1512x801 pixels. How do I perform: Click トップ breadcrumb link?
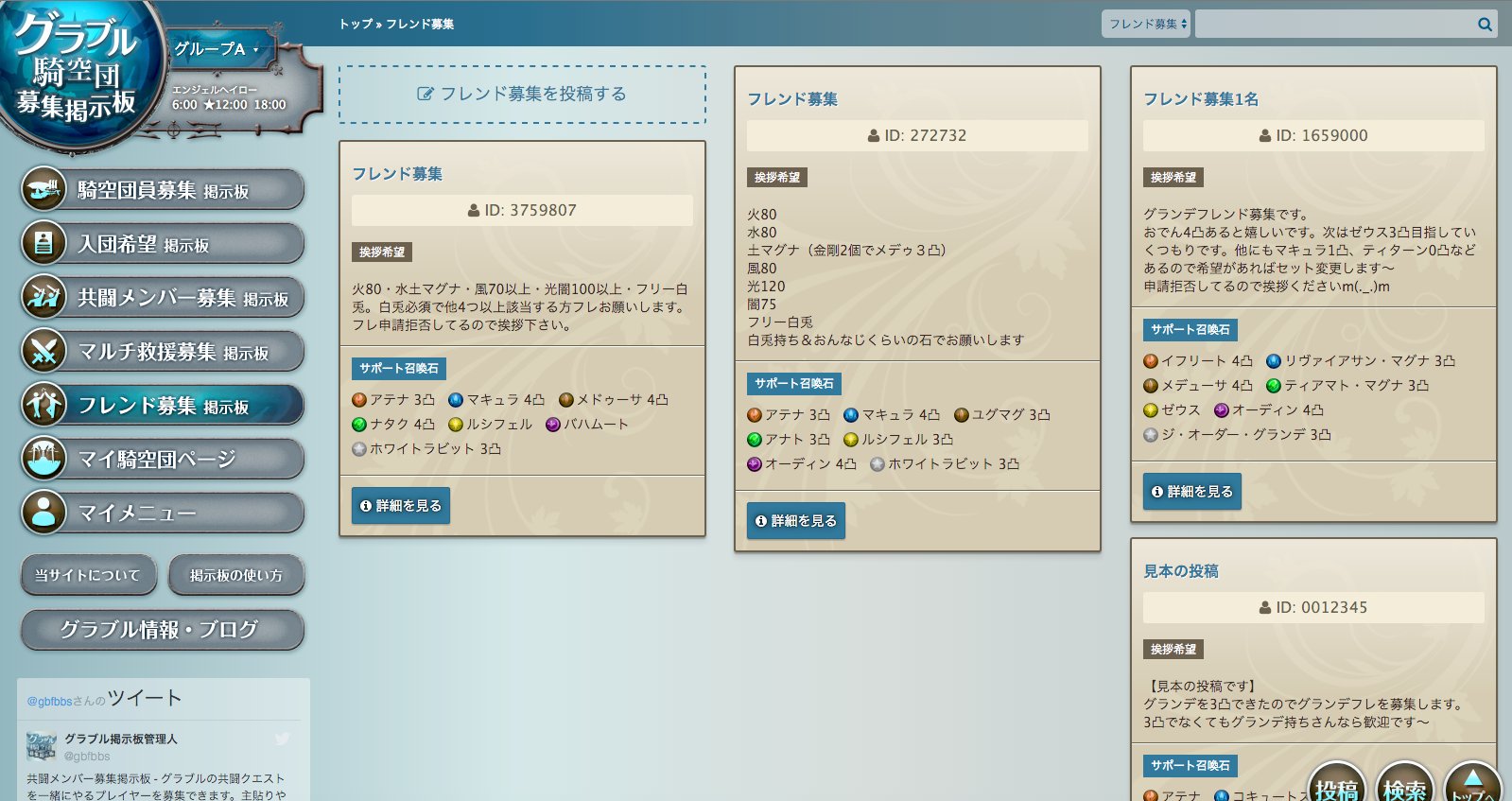(356, 24)
